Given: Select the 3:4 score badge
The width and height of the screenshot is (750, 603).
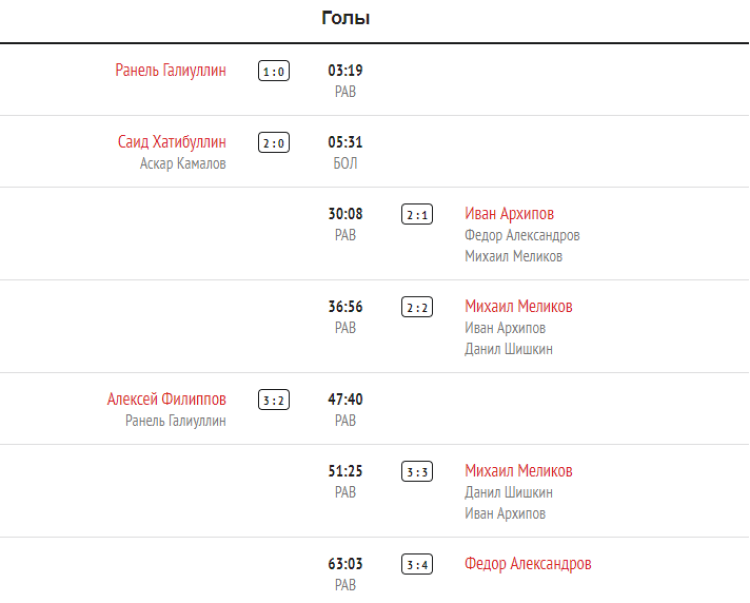Looking at the screenshot, I should [417, 565].
